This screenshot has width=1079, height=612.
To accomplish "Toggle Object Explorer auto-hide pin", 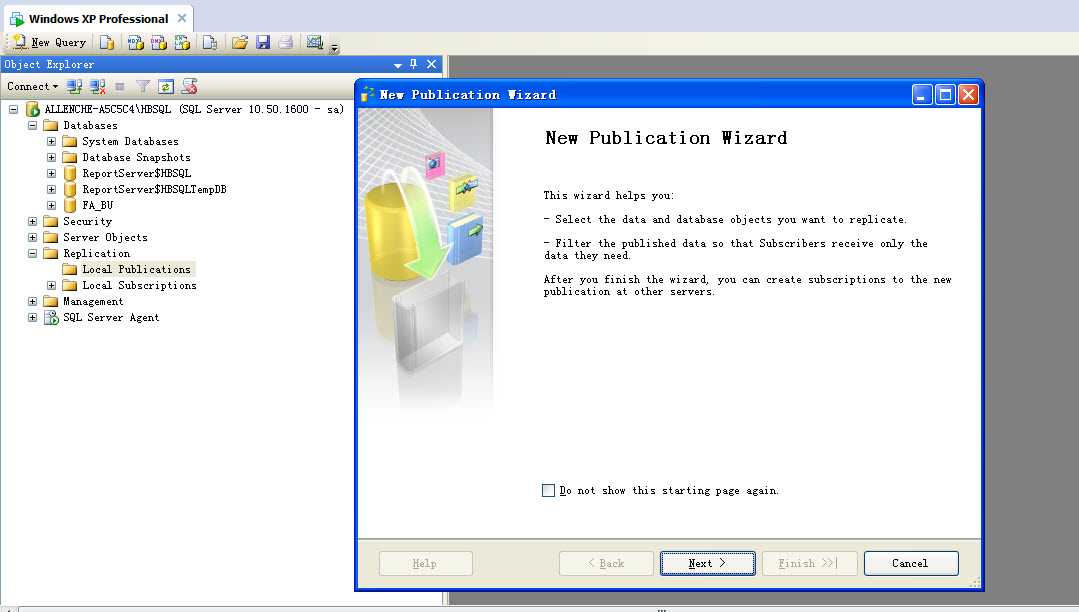I will click(x=414, y=64).
